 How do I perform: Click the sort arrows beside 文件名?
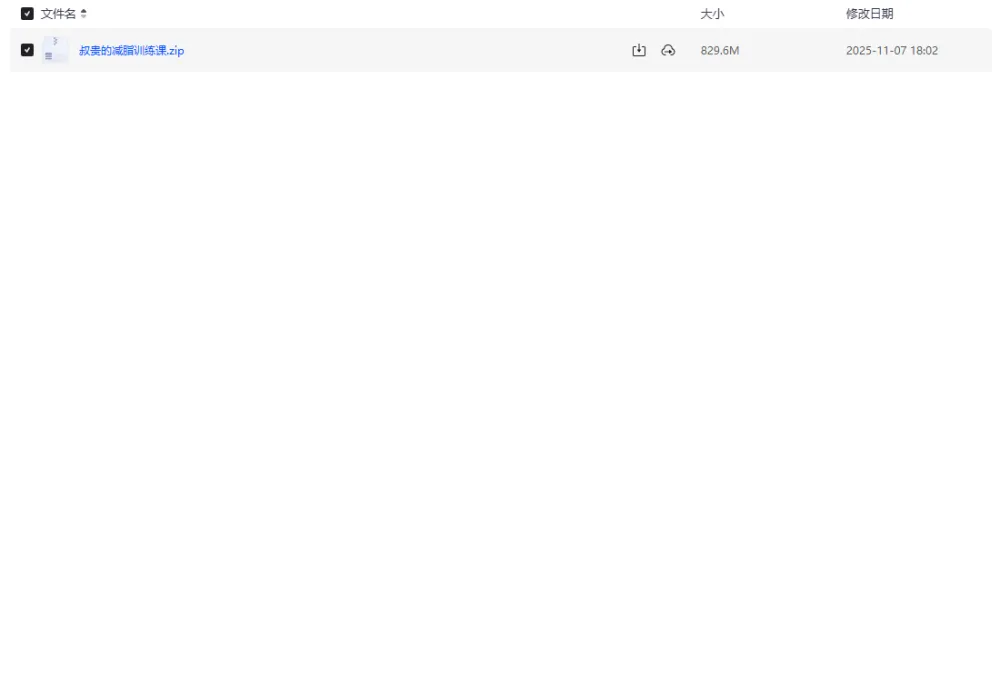pyautogui.click(x=84, y=14)
